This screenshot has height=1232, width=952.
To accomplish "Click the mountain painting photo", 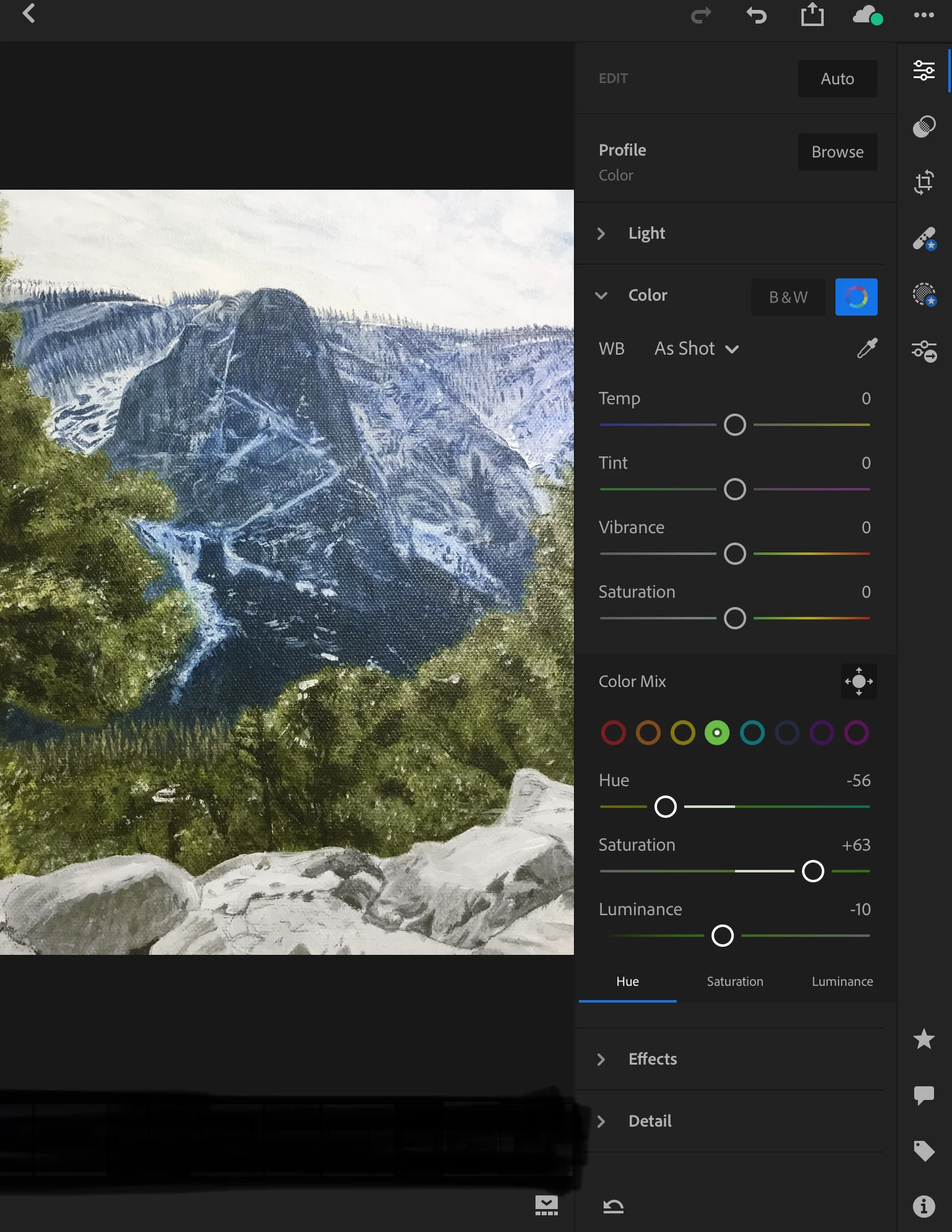I will (x=287, y=572).
